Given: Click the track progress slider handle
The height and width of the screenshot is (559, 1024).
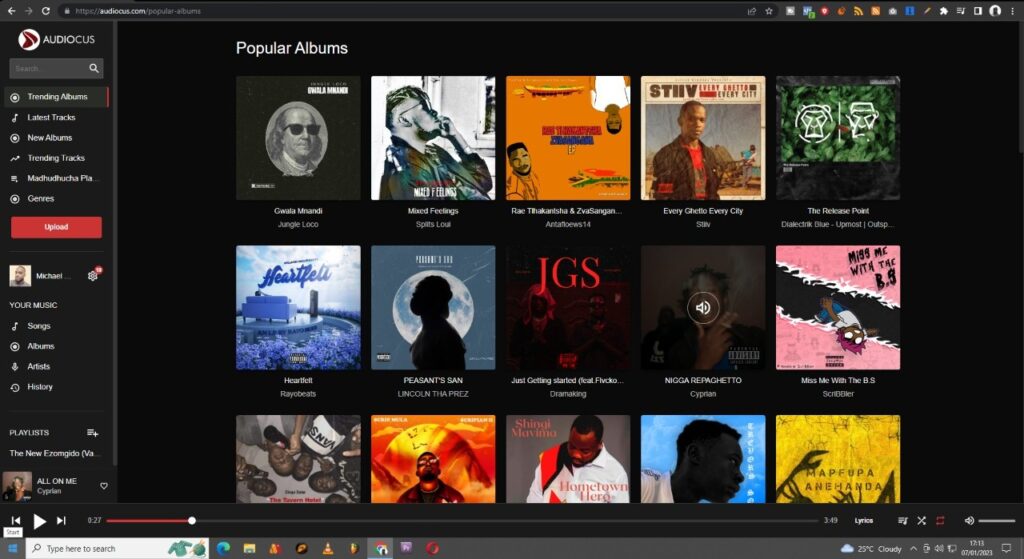Looking at the screenshot, I should (x=191, y=520).
